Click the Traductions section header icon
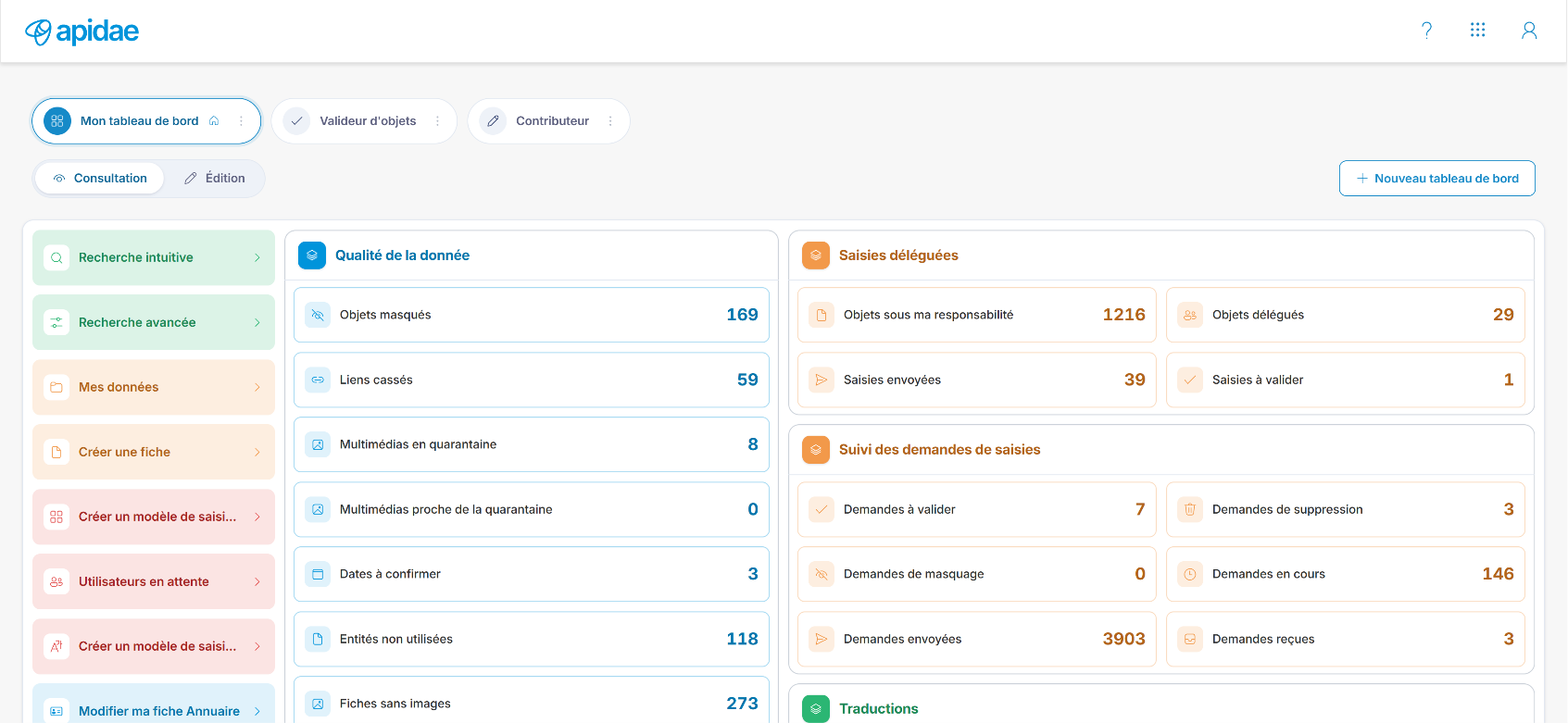The height and width of the screenshot is (723, 1568). [x=816, y=709]
